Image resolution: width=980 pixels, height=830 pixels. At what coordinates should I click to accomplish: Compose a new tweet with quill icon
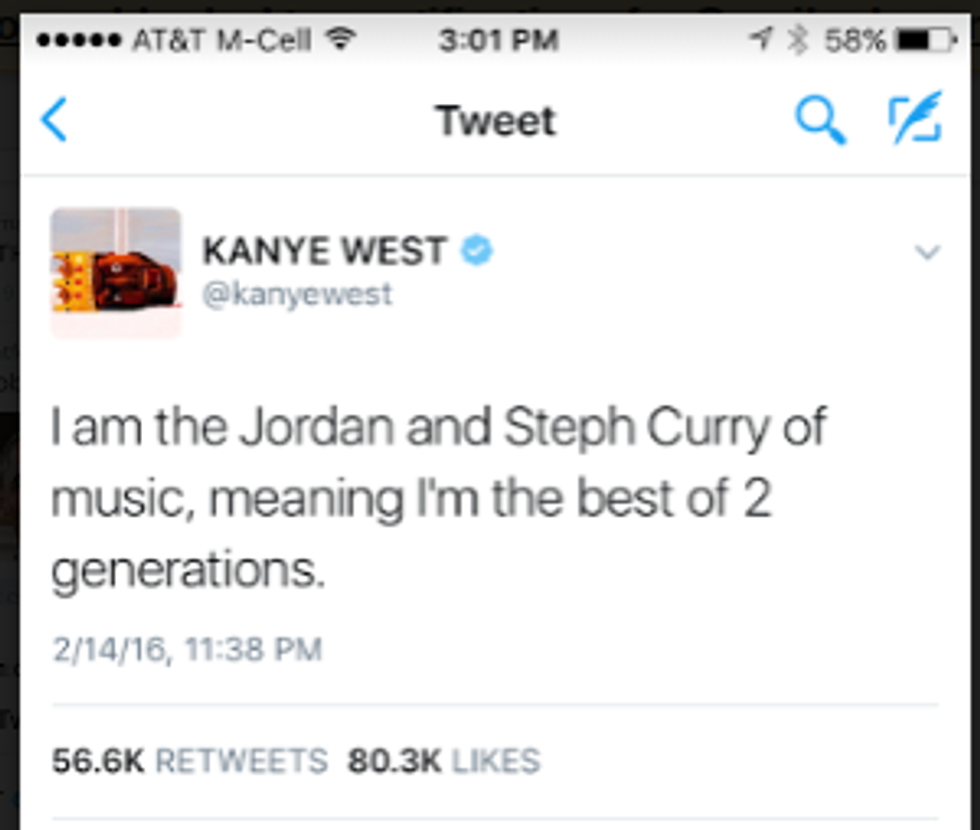[916, 118]
